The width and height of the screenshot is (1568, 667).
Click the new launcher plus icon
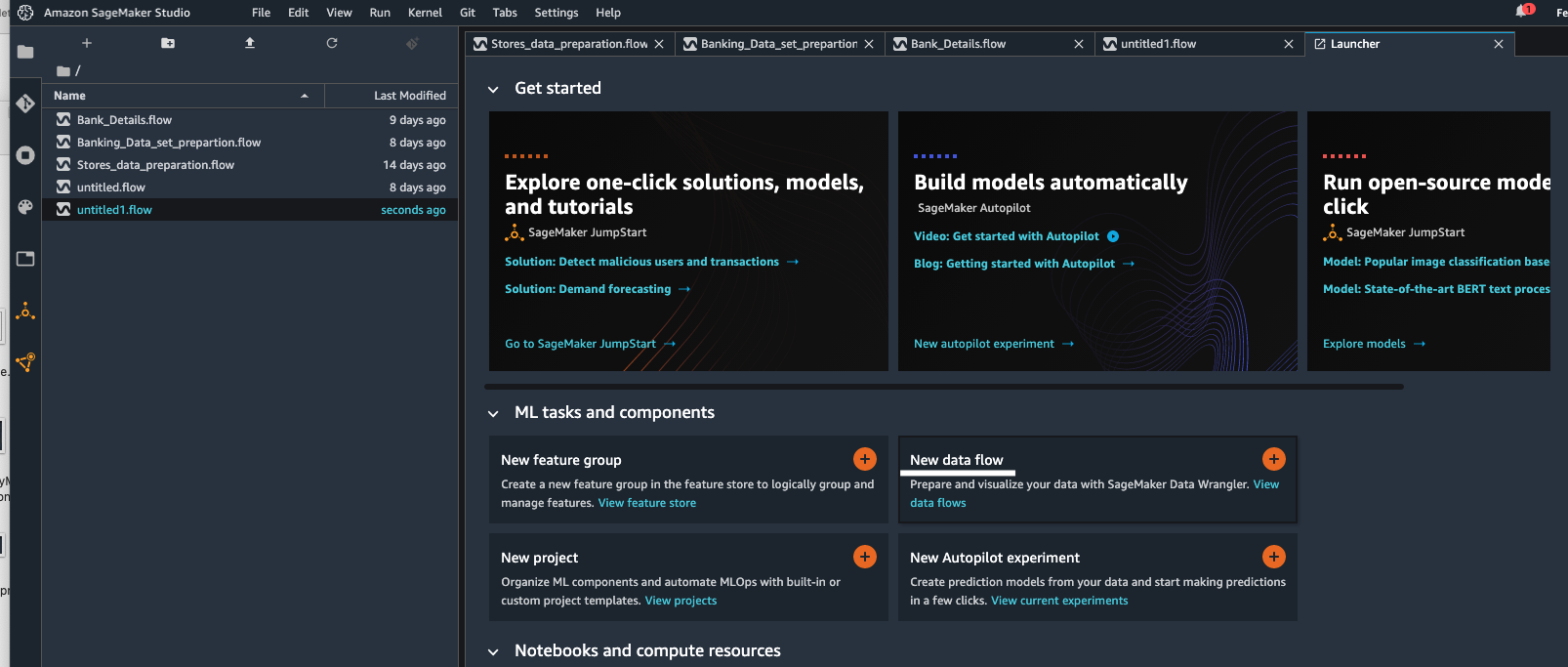click(x=87, y=43)
